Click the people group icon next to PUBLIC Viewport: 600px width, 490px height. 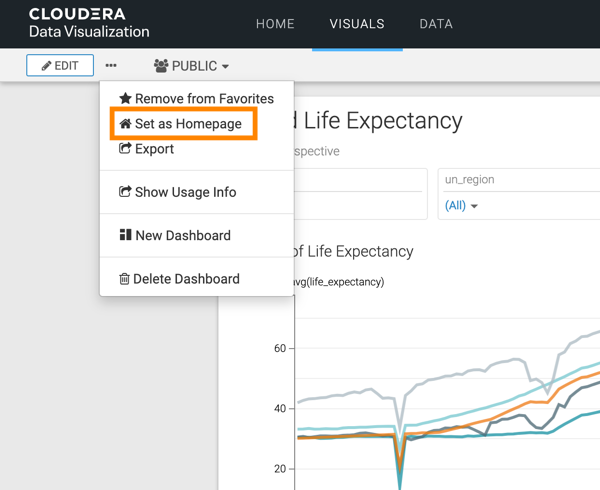[x=161, y=66]
